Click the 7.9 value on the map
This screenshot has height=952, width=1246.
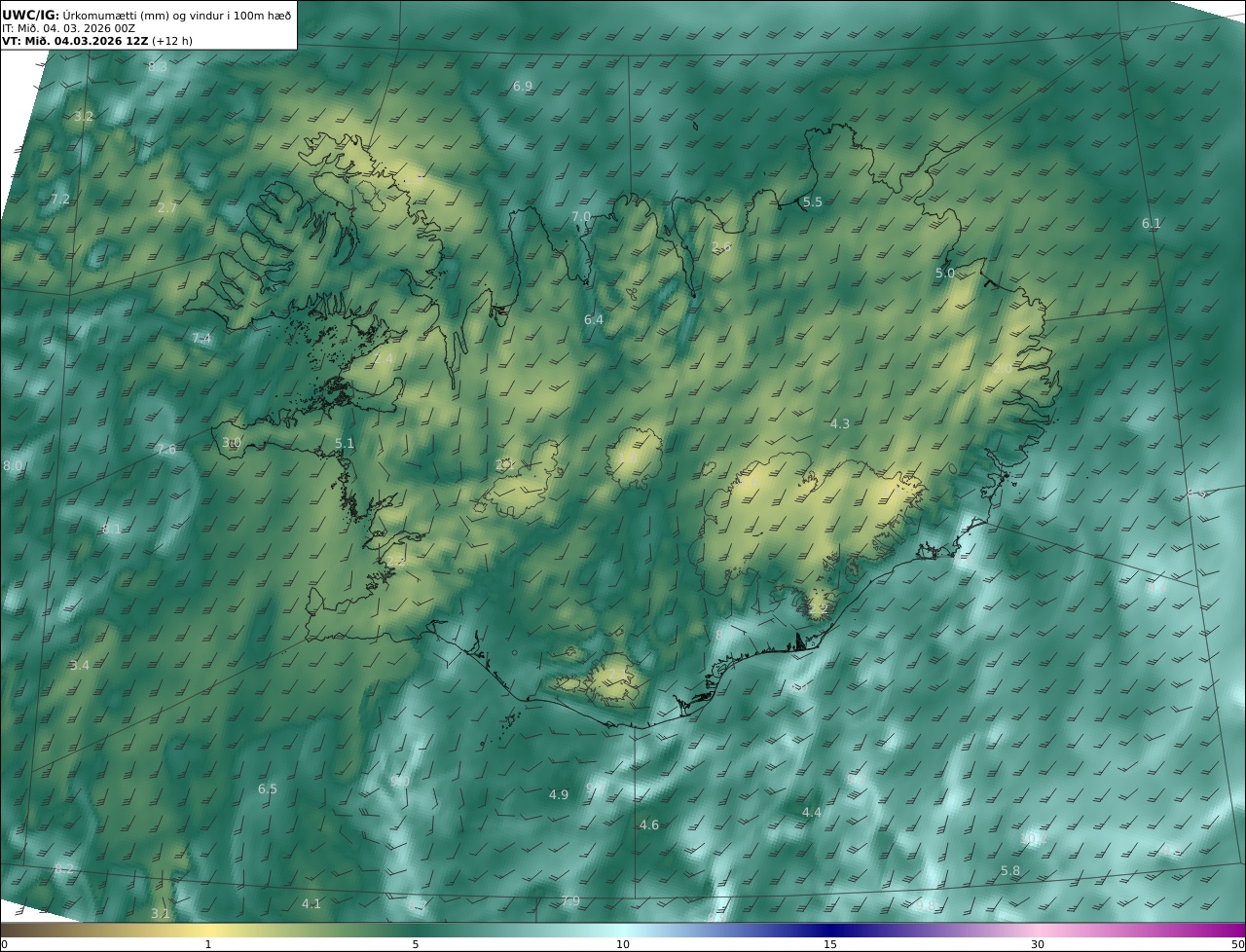coord(570,901)
